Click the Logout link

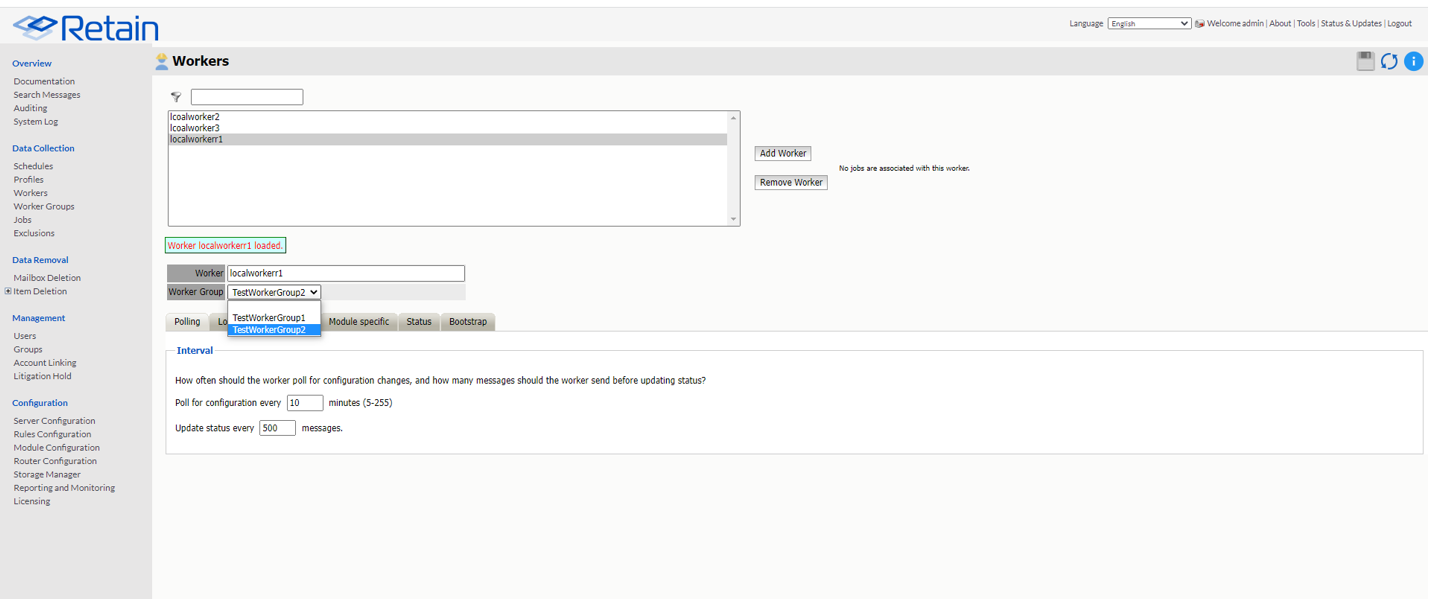tap(1399, 23)
